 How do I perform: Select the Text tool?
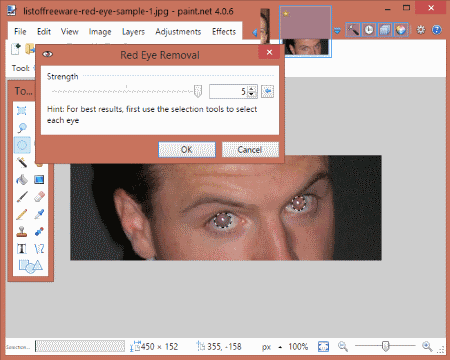click(x=22, y=249)
